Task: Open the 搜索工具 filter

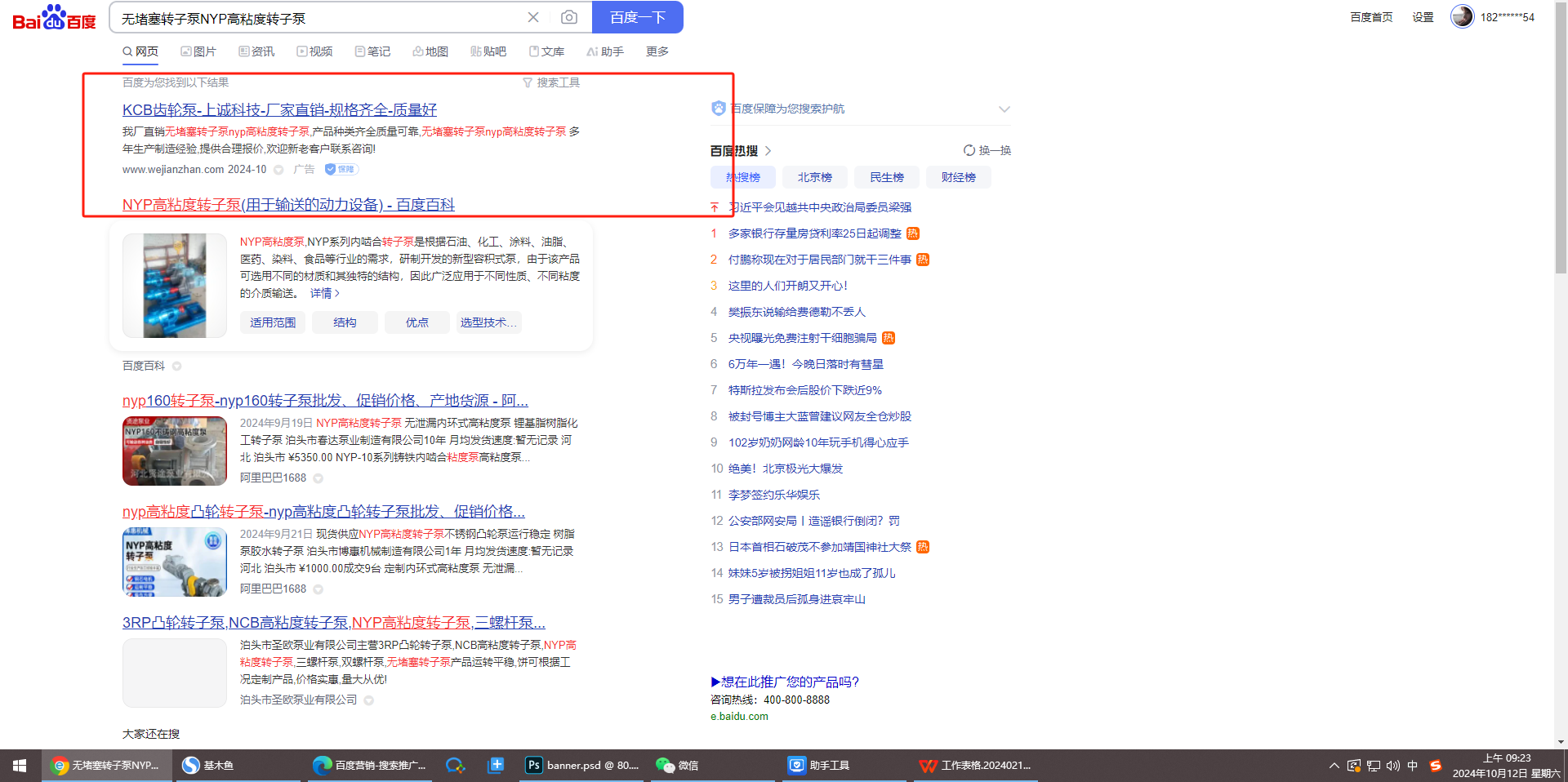Action: click(551, 82)
